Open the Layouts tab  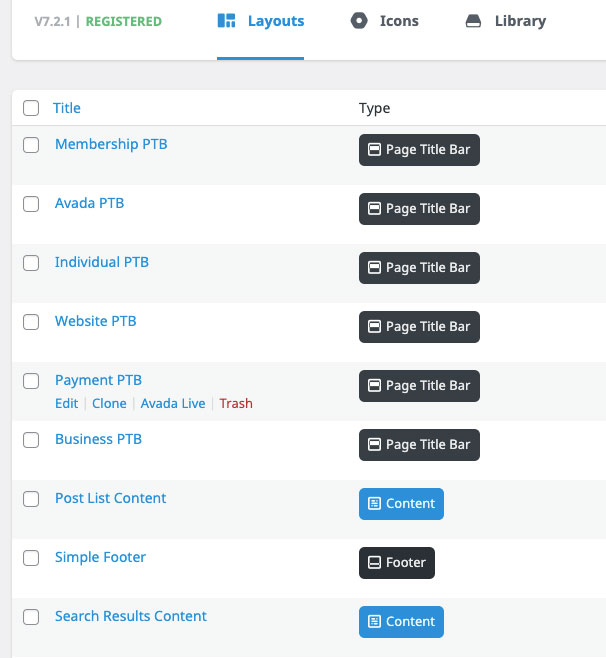pos(261,21)
